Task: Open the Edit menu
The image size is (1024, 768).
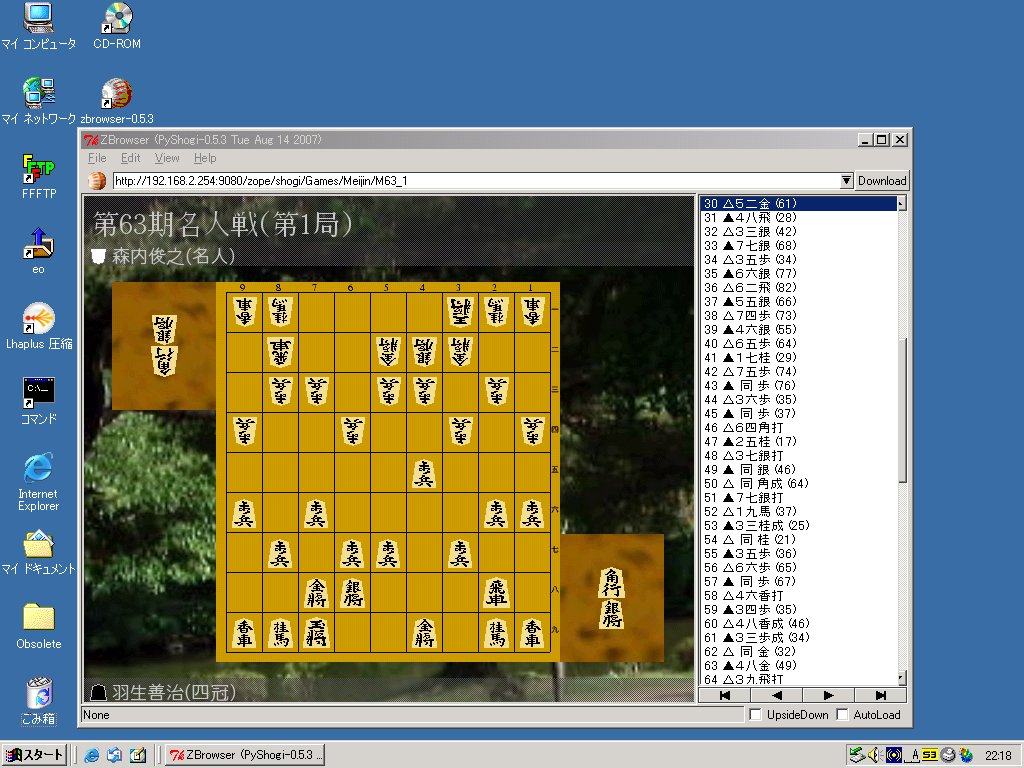Action: [x=131, y=158]
